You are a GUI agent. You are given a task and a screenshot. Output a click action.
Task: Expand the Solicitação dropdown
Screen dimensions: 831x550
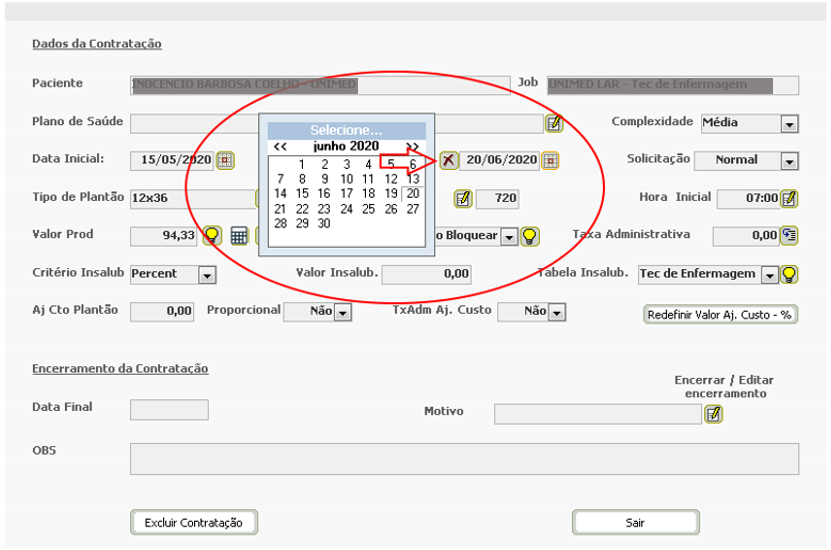(x=789, y=161)
